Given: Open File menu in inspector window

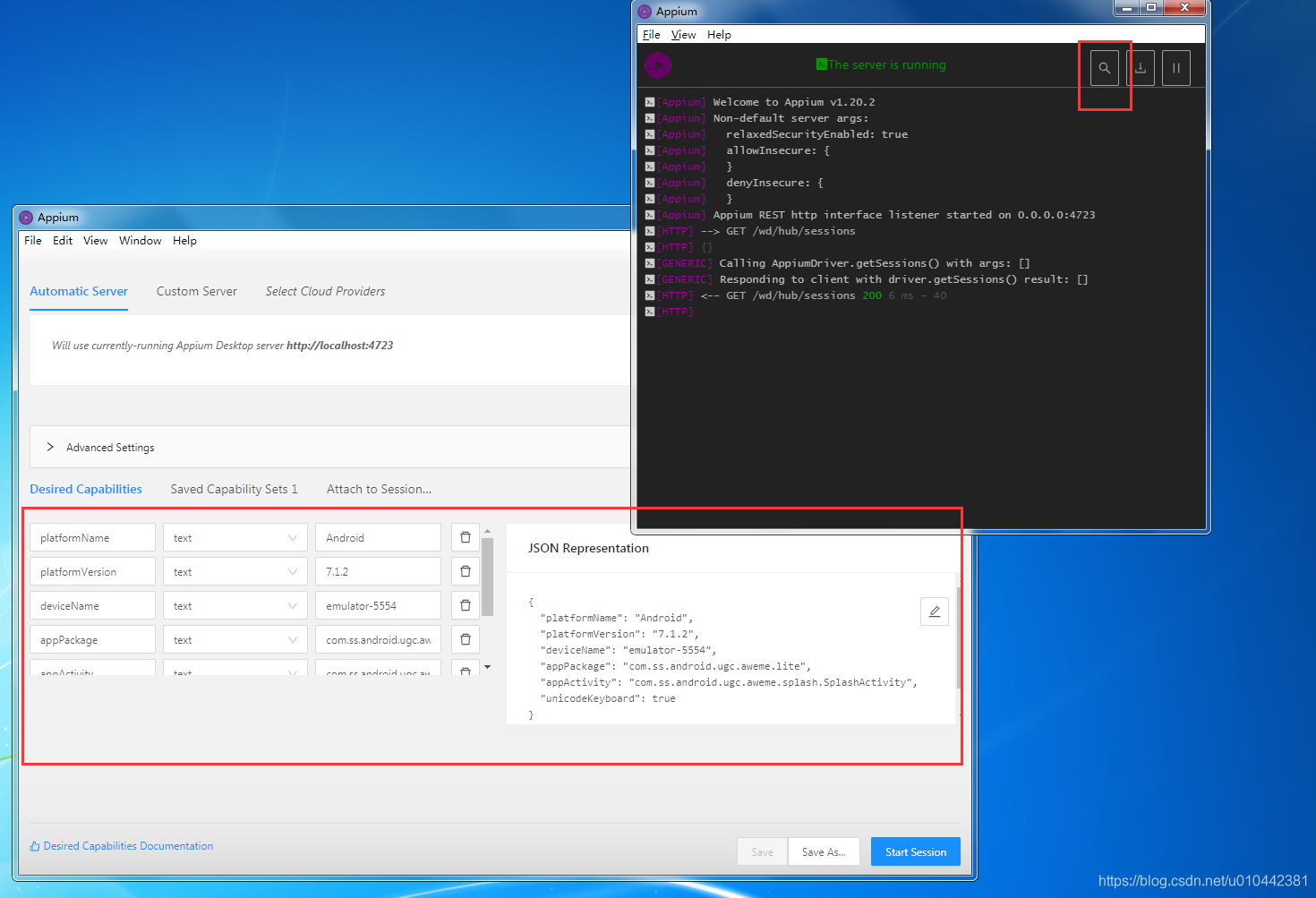Looking at the screenshot, I should (33, 241).
